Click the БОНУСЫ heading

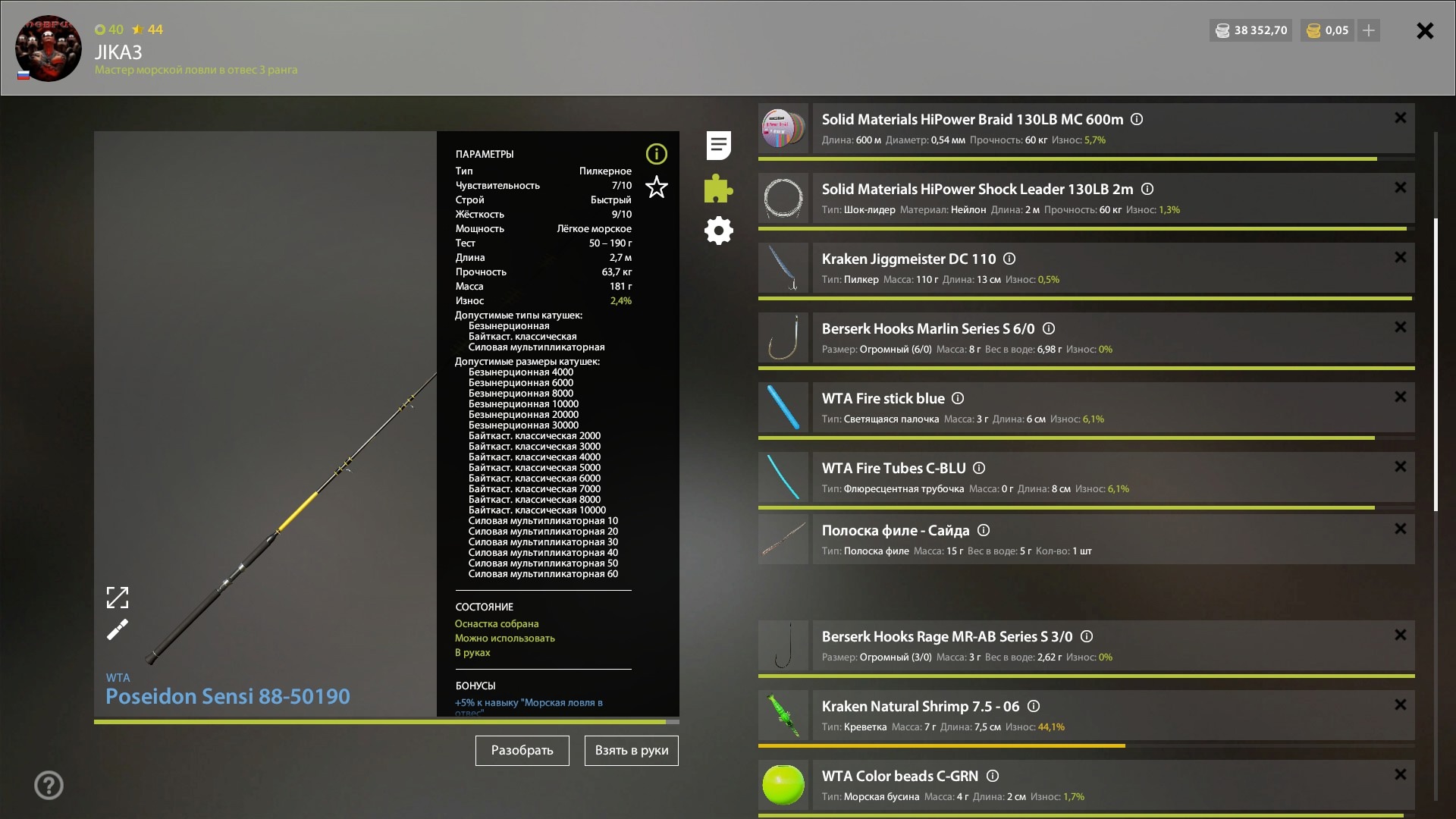[475, 686]
